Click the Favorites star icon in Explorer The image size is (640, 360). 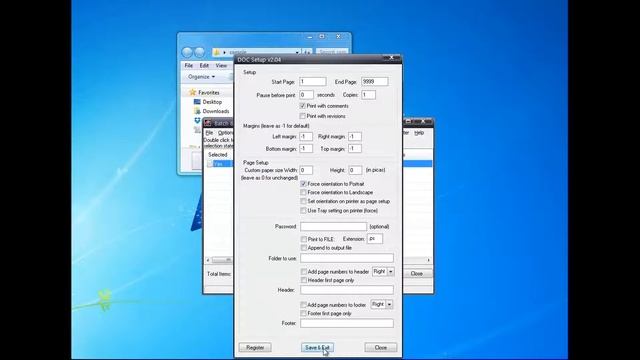point(193,93)
